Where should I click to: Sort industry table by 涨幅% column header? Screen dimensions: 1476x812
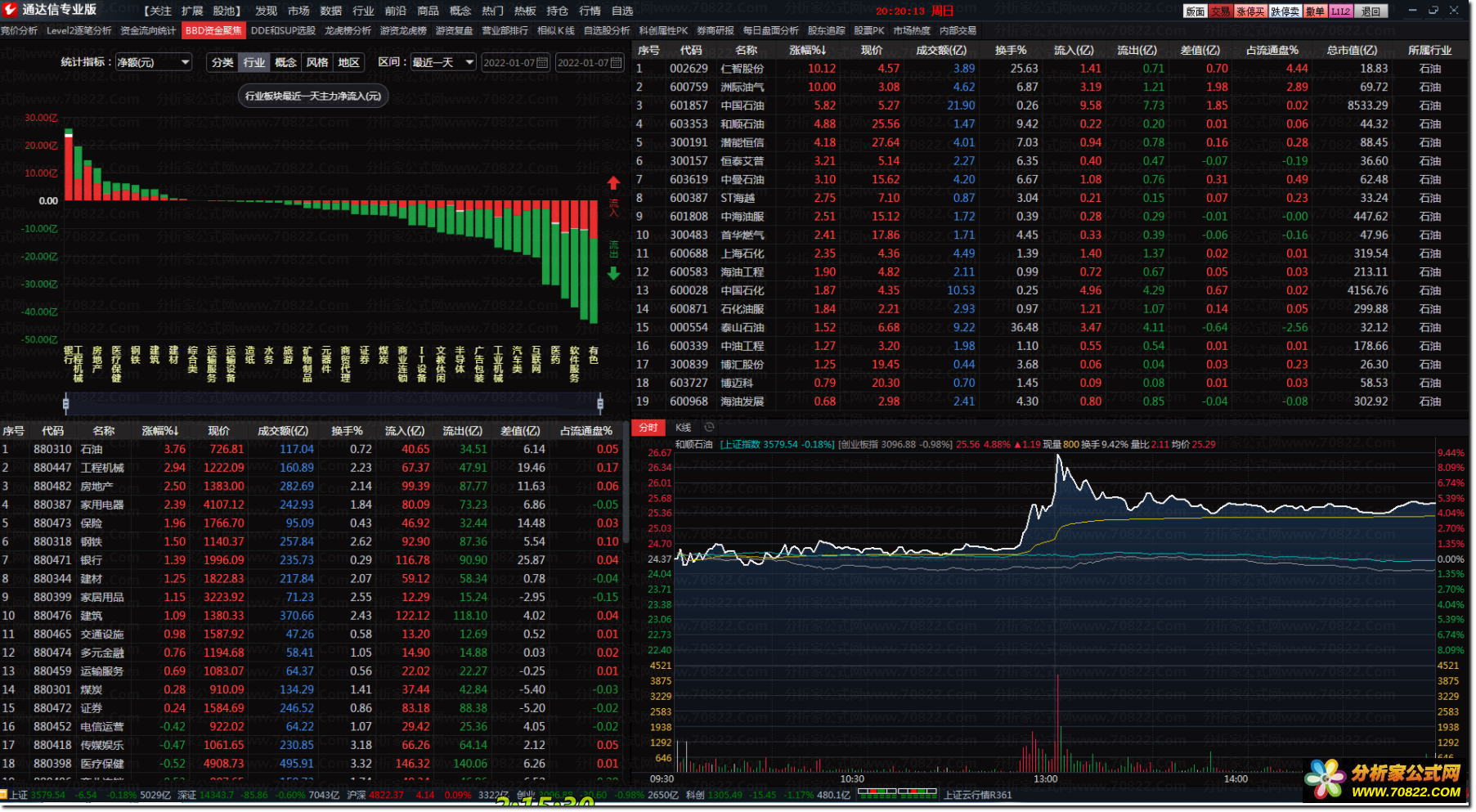[x=160, y=431]
